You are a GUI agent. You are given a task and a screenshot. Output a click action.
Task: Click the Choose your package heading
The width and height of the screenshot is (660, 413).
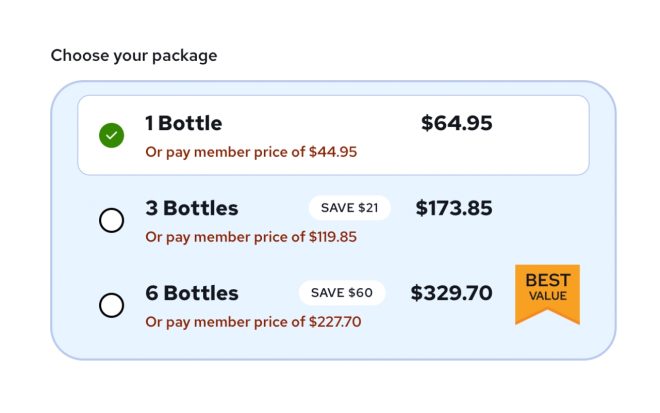click(134, 55)
